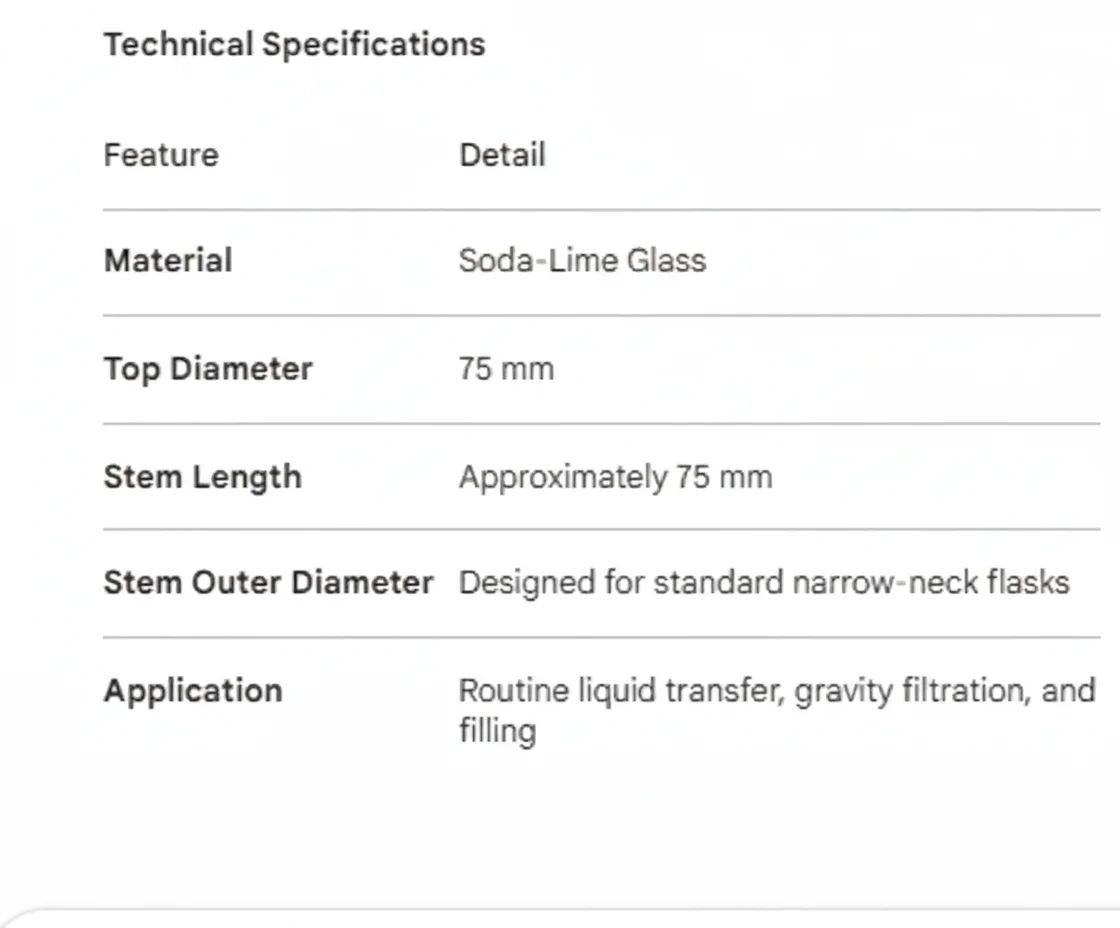Click the Technical Specifications heading
The height and width of the screenshot is (928, 1120).
(294, 45)
